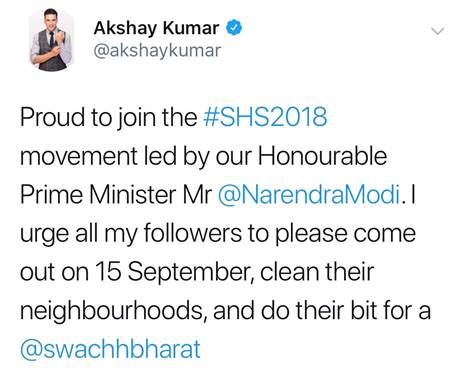463x383 pixels.
Task: Open the #SHS2018 hashtag
Action: pyautogui.click(x=265, y=117)
